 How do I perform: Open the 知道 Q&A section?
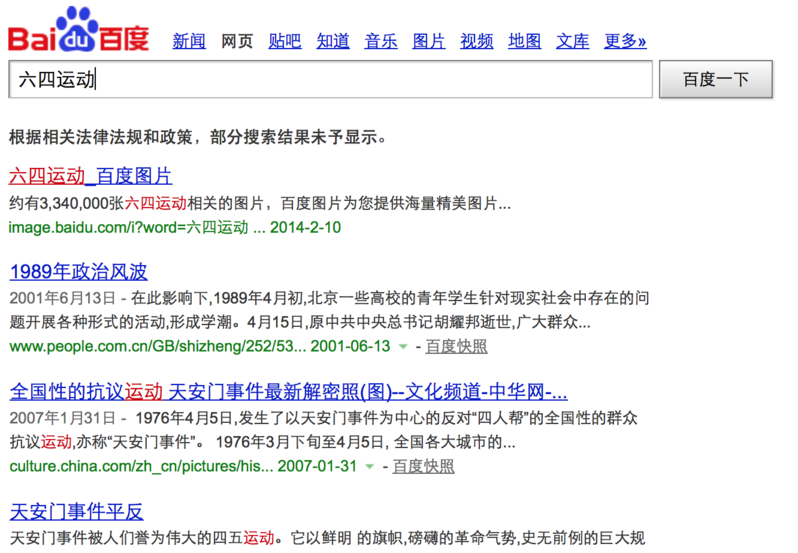click(333, 41)
